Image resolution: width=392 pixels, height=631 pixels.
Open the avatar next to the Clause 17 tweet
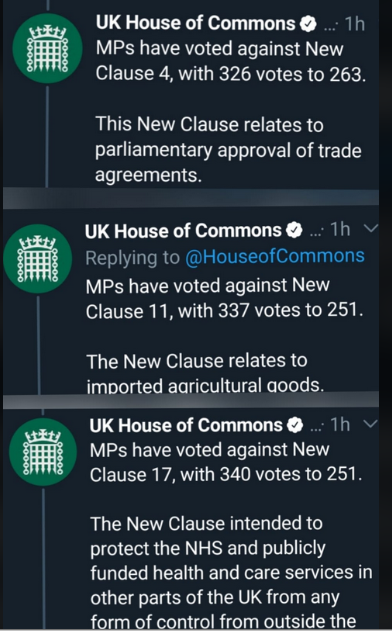[x=43, y=452]
